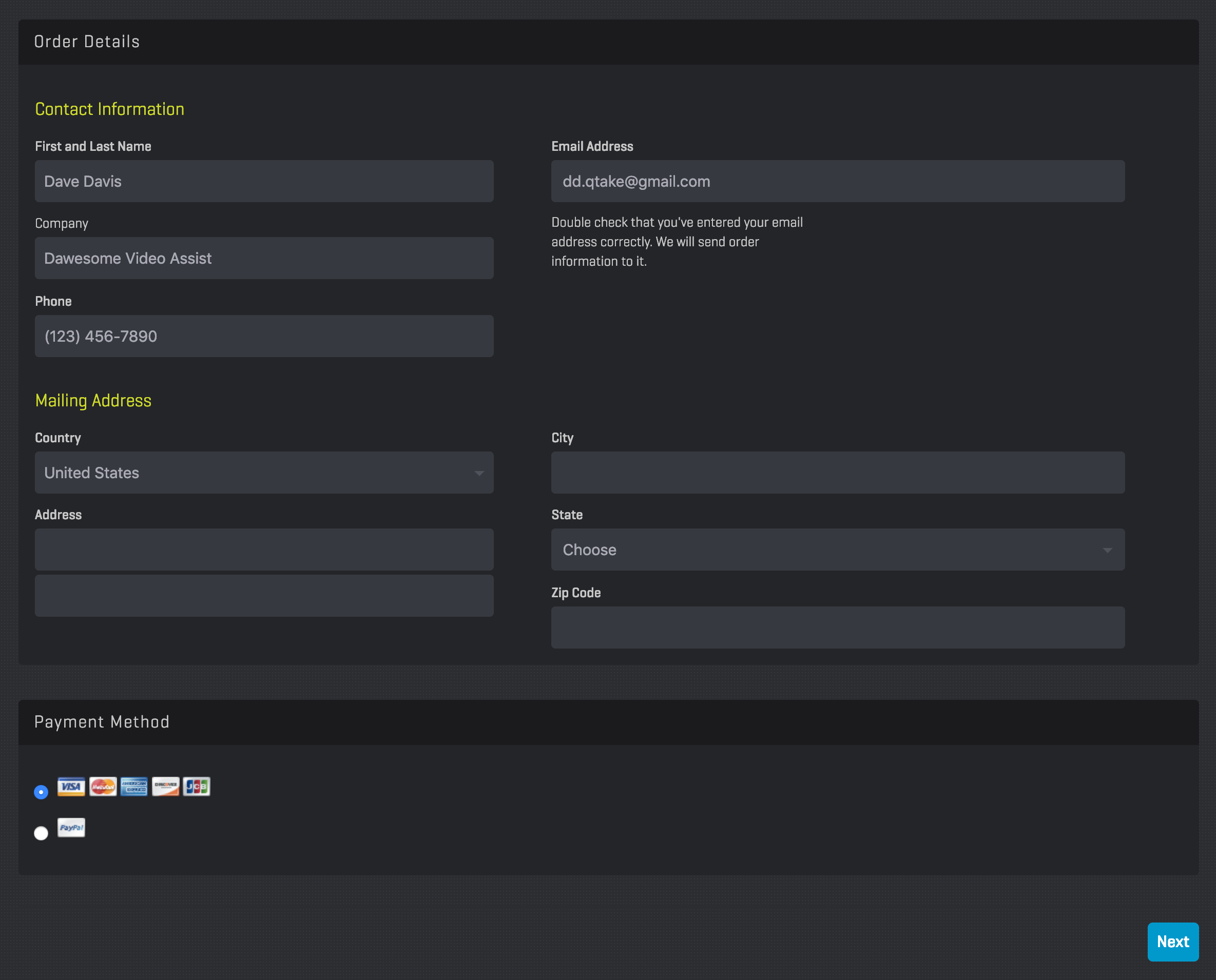Select the PayPal payment radio button
This screenshot has width=1216, height=980.
41,833
